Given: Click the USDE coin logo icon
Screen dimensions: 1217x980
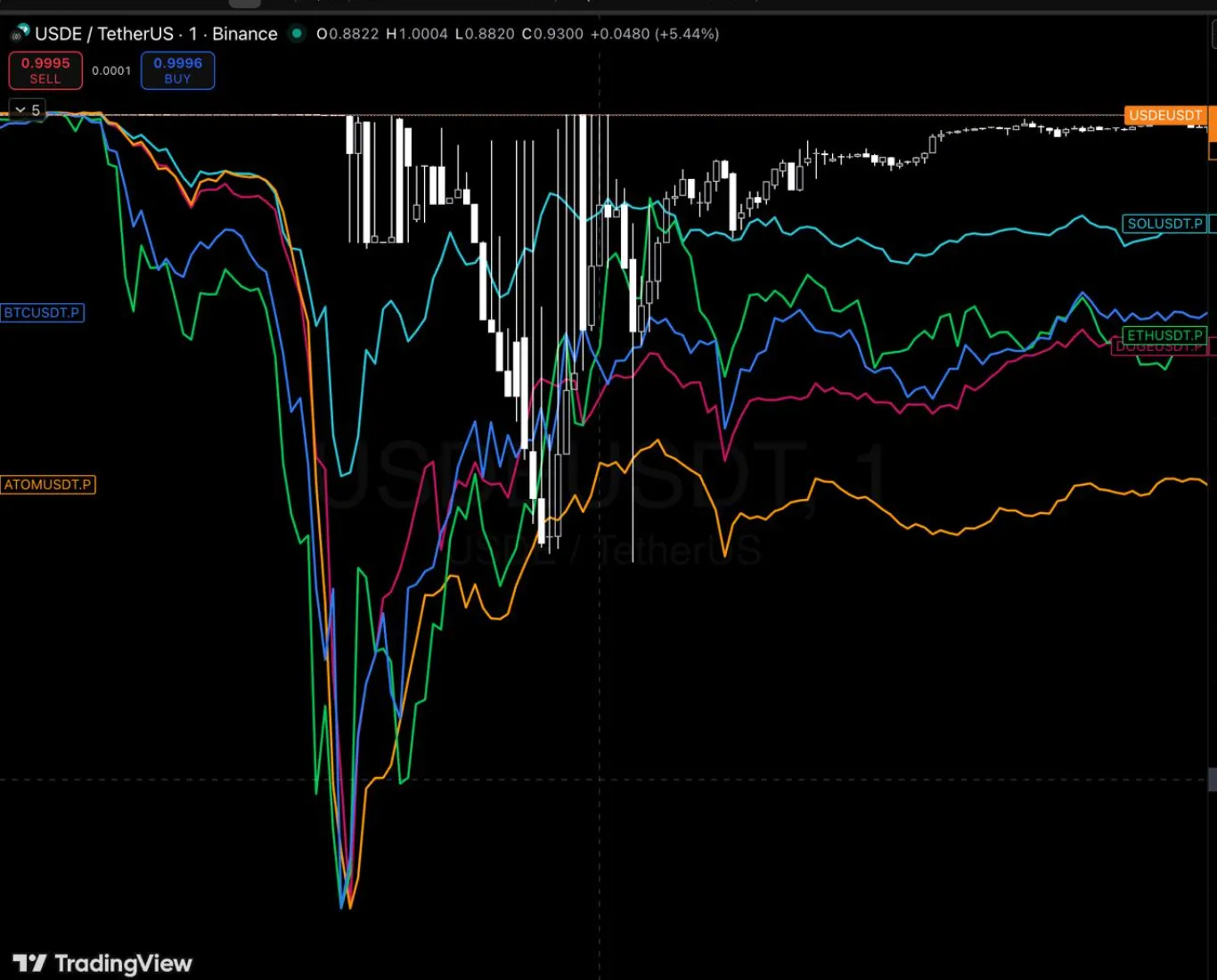Looking at the screenshot, I should (x=19, y=34).
